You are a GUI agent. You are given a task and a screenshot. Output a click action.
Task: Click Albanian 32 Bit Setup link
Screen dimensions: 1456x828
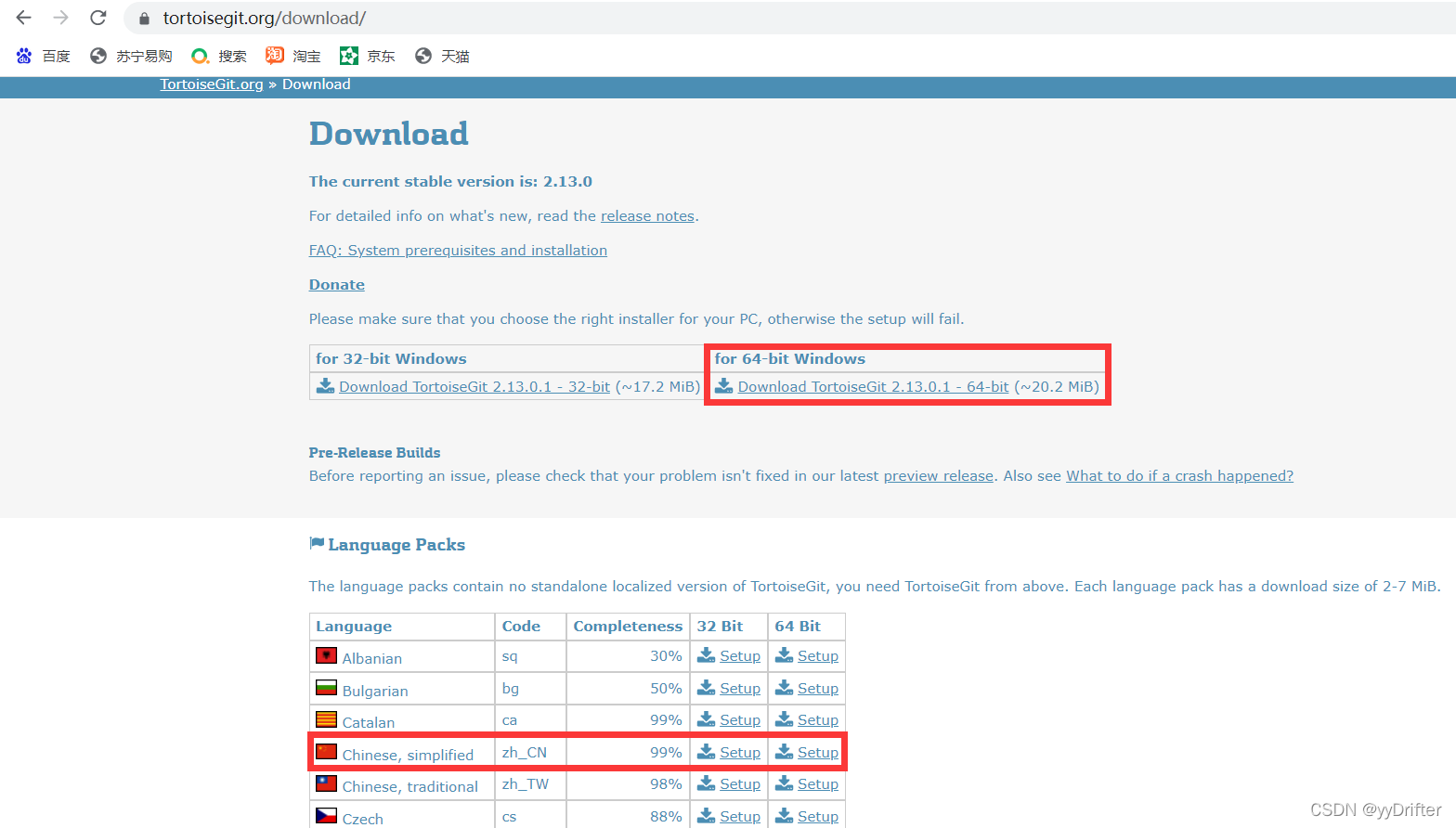pos(740,656)
